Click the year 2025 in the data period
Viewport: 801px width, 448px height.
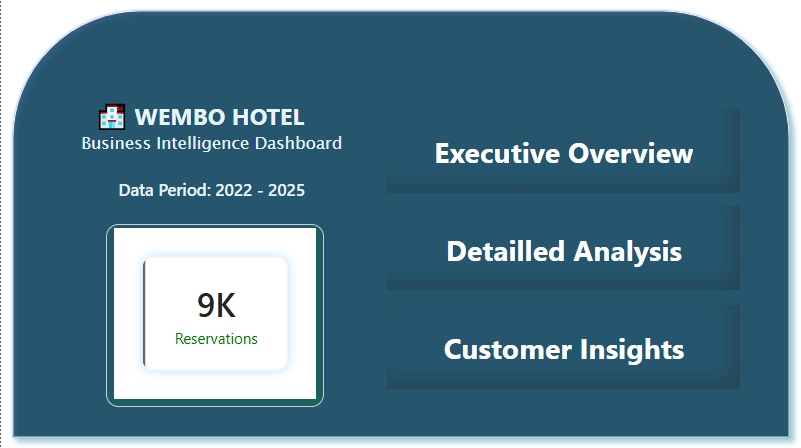(x=287, y=190)
